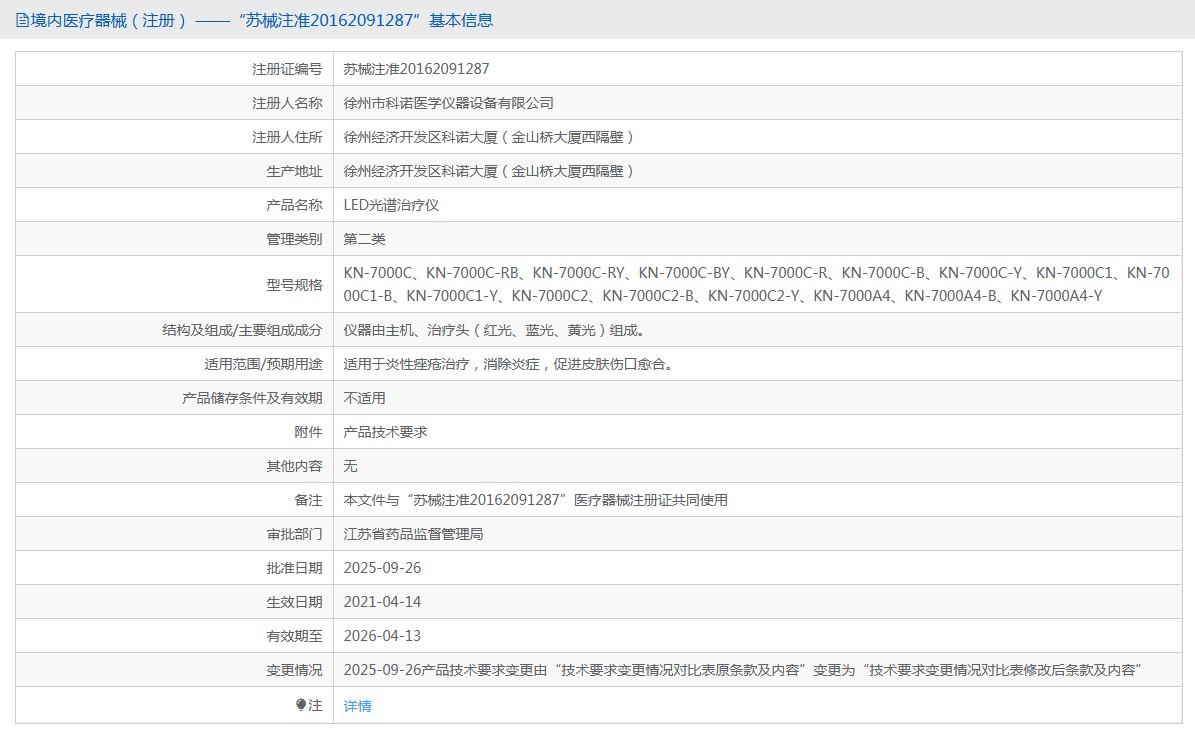Screen dimensions: 1195x732
Task: Select the value 不适用
Action: 364,398
